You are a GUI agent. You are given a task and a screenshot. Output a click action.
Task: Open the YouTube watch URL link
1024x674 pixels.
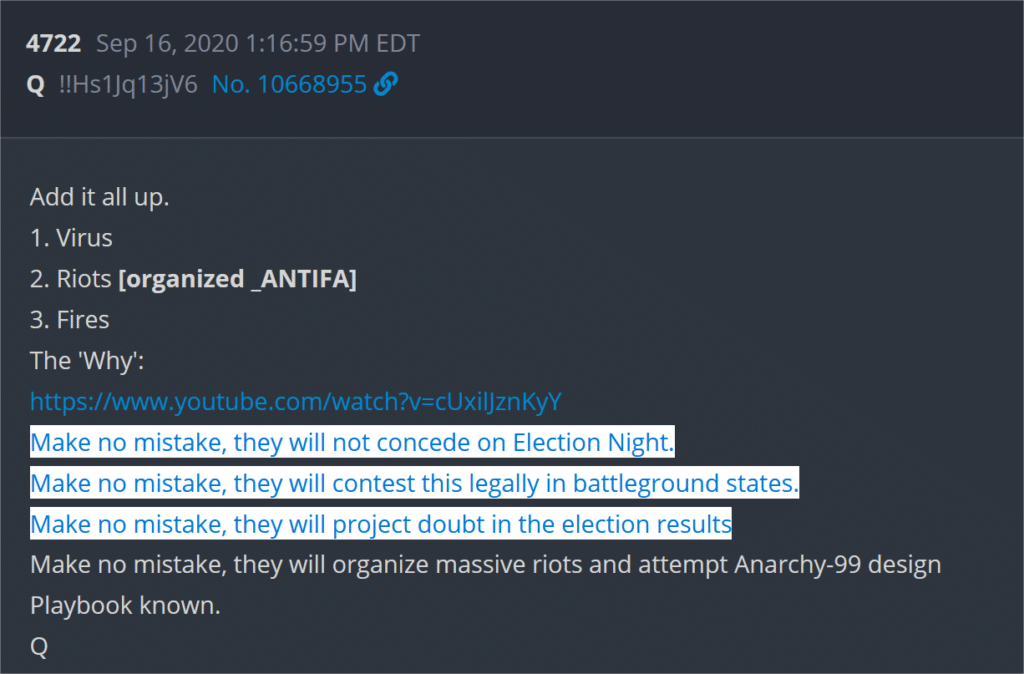(x=296, y=402)
